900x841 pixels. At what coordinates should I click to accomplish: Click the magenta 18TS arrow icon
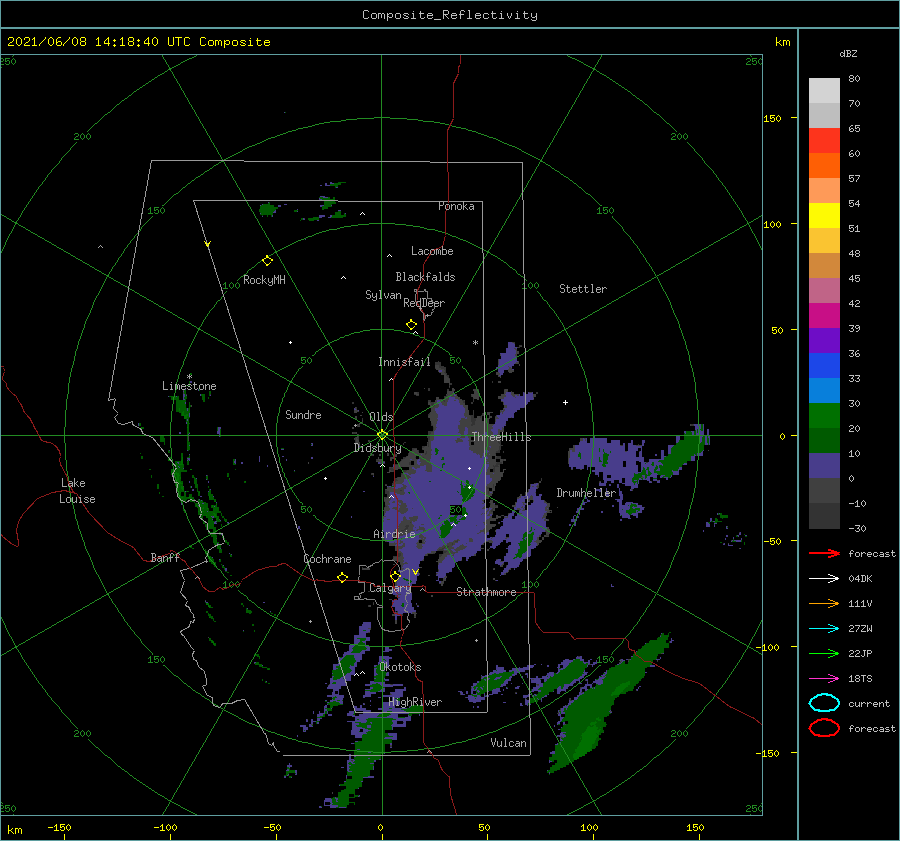click(824, 679)
